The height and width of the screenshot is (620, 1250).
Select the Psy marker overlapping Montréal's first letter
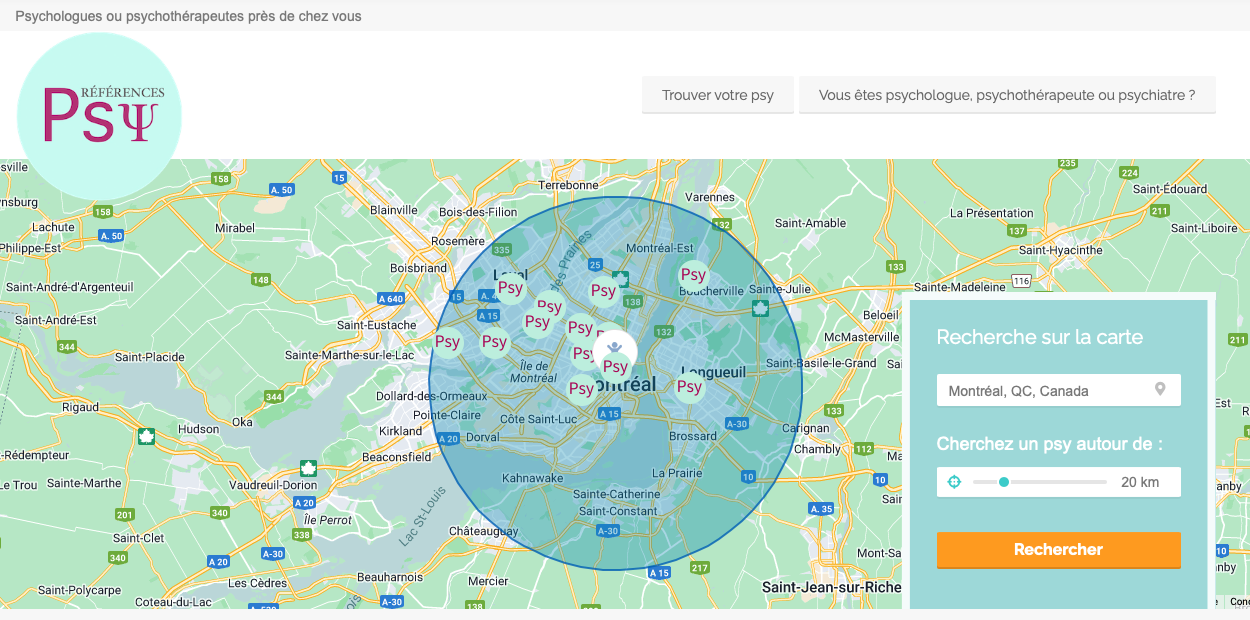[x=581, y=389]
